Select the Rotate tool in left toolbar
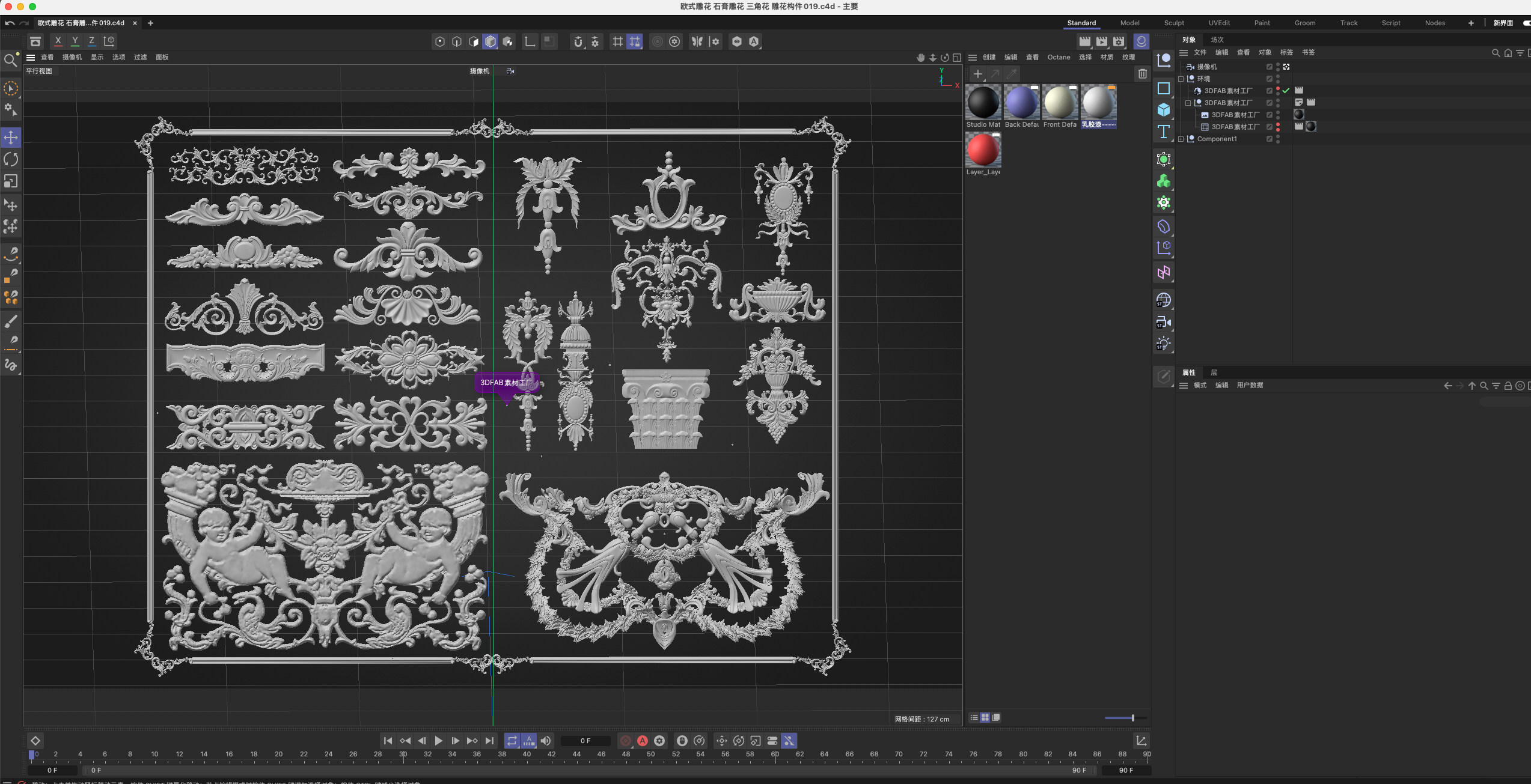The height and width of the screenshot is (784, 1531). 11,159
